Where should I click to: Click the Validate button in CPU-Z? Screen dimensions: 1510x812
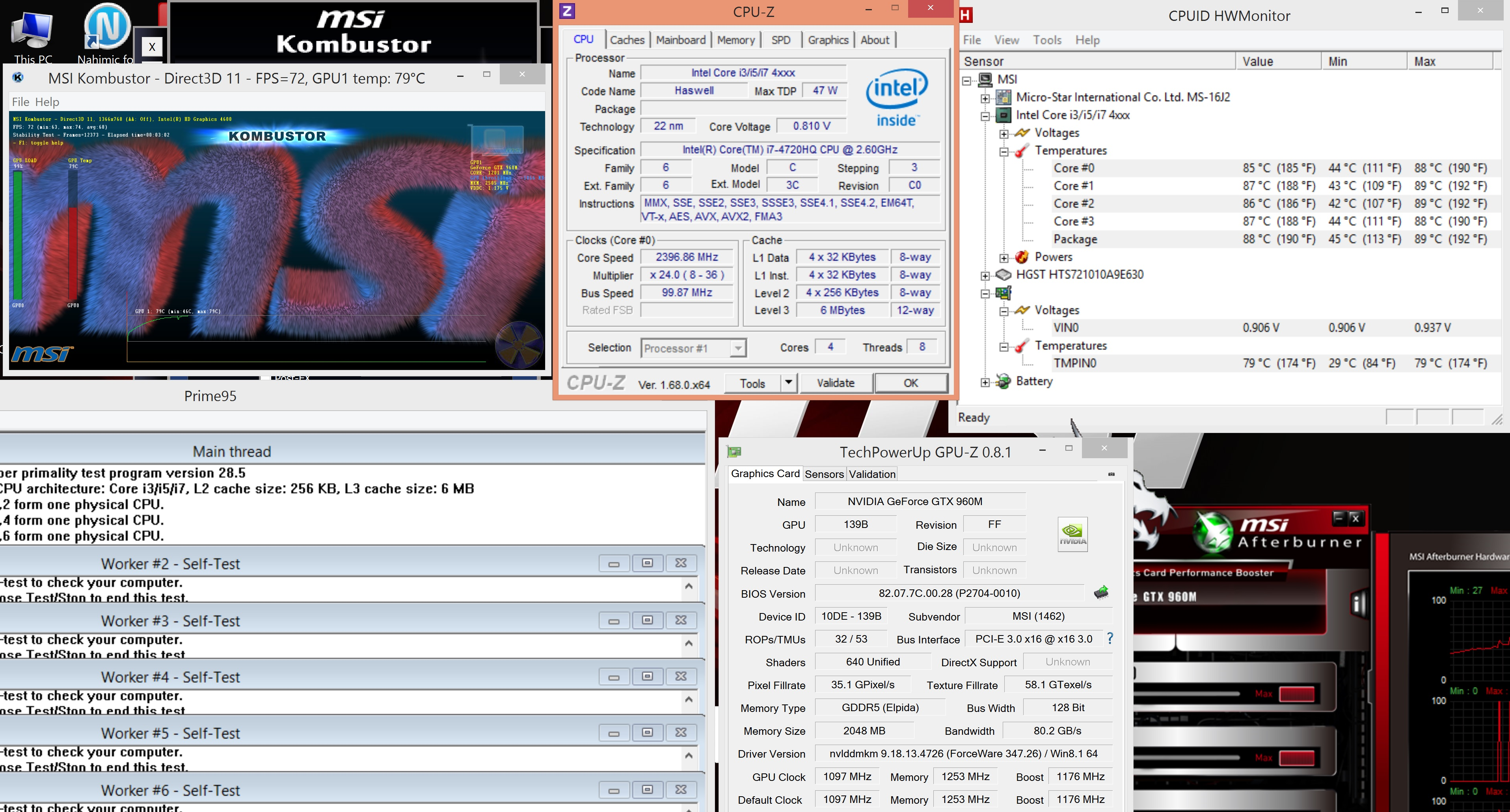(x=835, y=383)
